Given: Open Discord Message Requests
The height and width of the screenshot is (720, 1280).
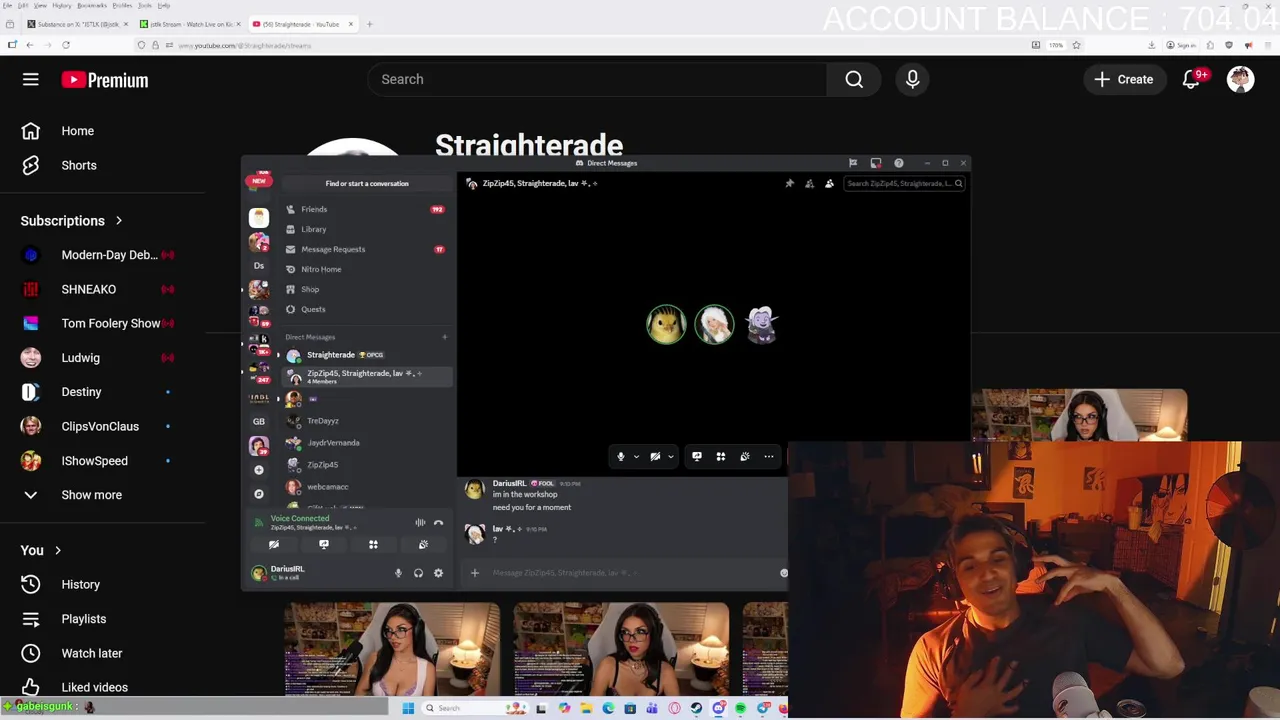Looking at the screenshot, I should pyautogui.click(x=365, y=249).
